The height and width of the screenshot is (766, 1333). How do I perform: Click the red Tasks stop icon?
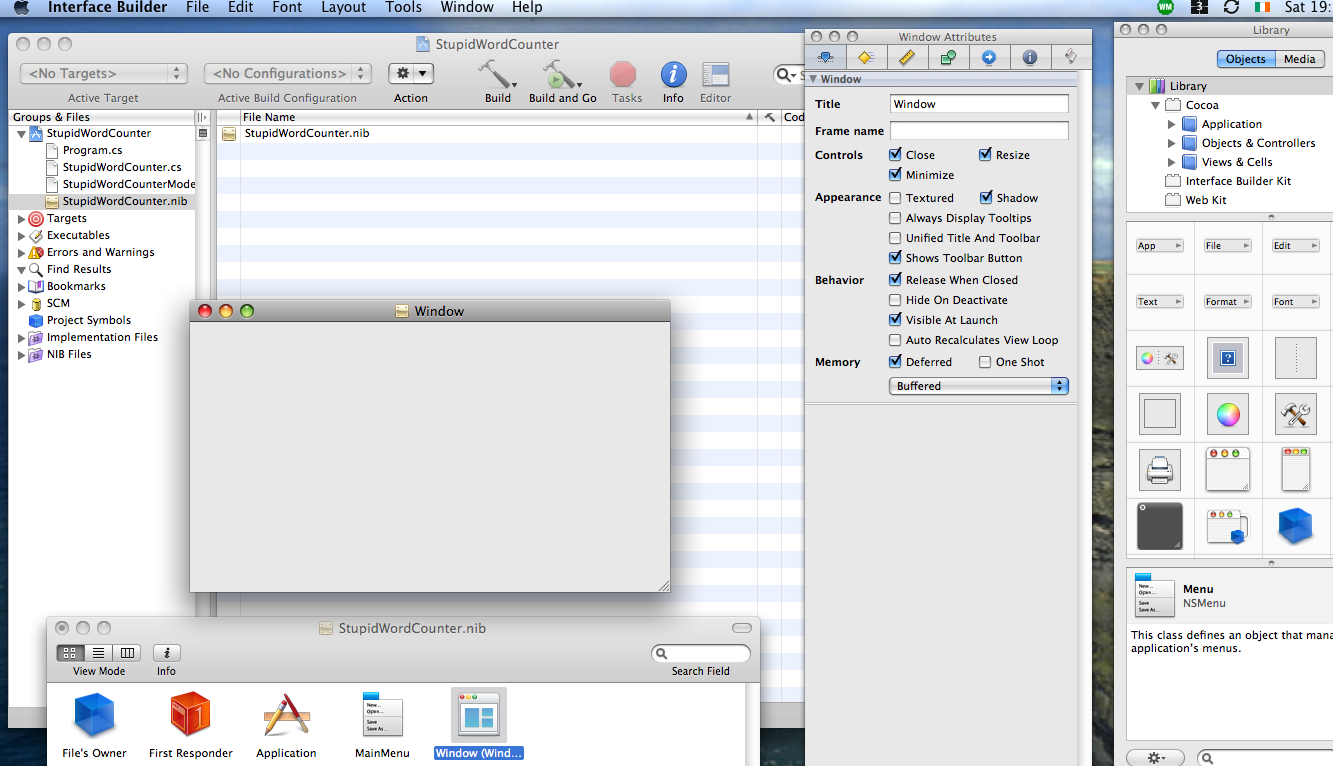[x=624, y=74]
